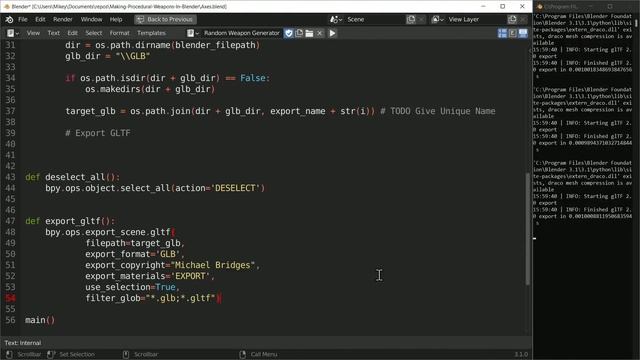640x360 pixels.
Task: Click the Scene name field
Action: pyautogui.click(x=374, y=19)
